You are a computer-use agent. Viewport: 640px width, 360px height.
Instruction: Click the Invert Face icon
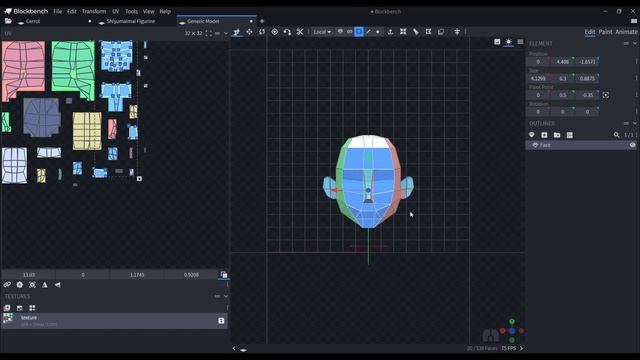pyautogui.click(x=441, y=32)
